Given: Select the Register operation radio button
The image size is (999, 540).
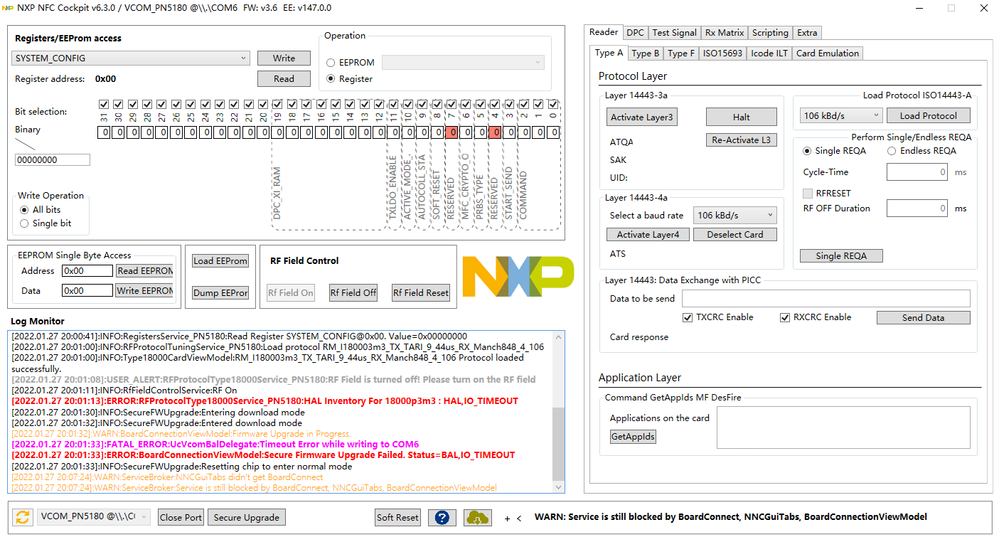Looking at the screenshot, I should pyautogui.click(x=331, y=79).
